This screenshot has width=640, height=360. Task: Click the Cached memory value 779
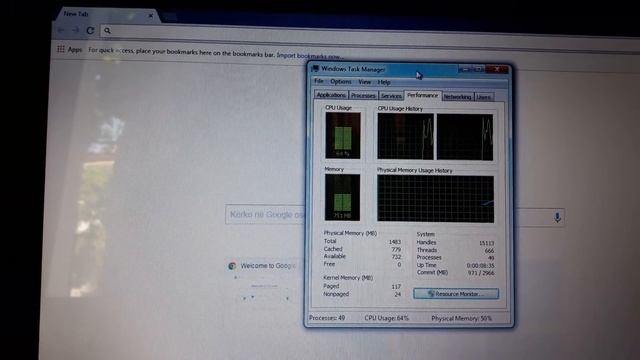pos(396,249)
